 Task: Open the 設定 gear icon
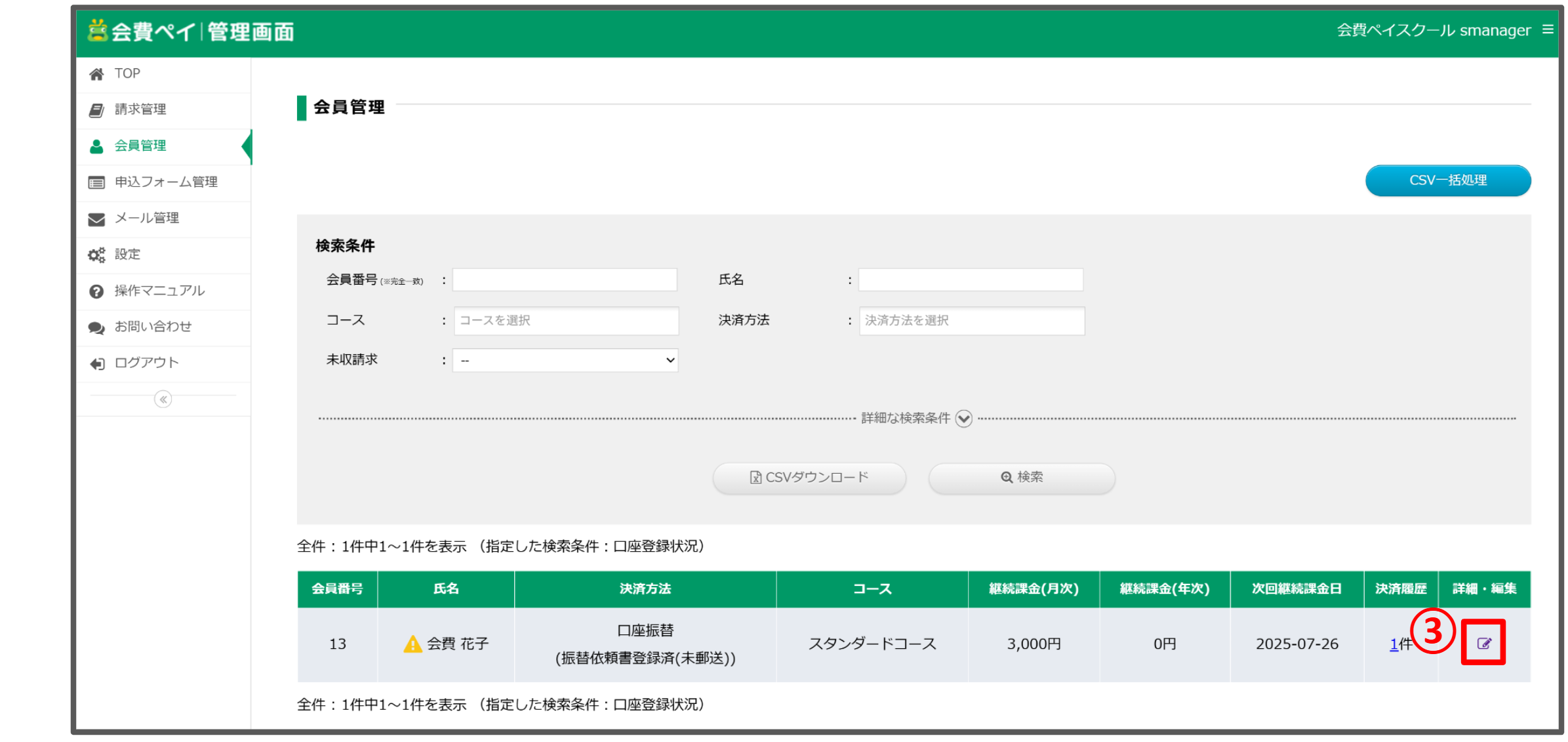pyautogui.click(x=96, y=255)
